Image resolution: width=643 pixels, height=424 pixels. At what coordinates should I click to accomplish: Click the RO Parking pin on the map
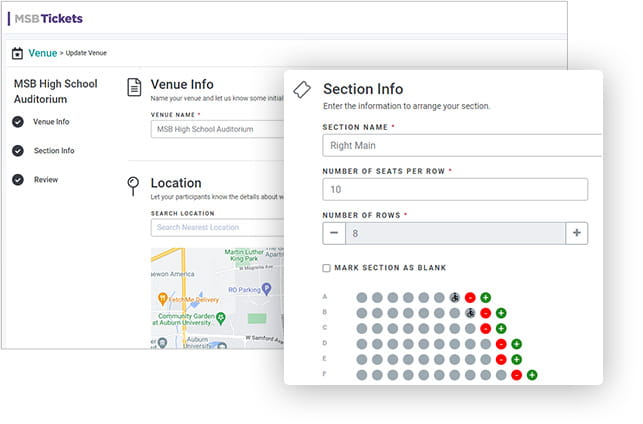pos(267,289)
